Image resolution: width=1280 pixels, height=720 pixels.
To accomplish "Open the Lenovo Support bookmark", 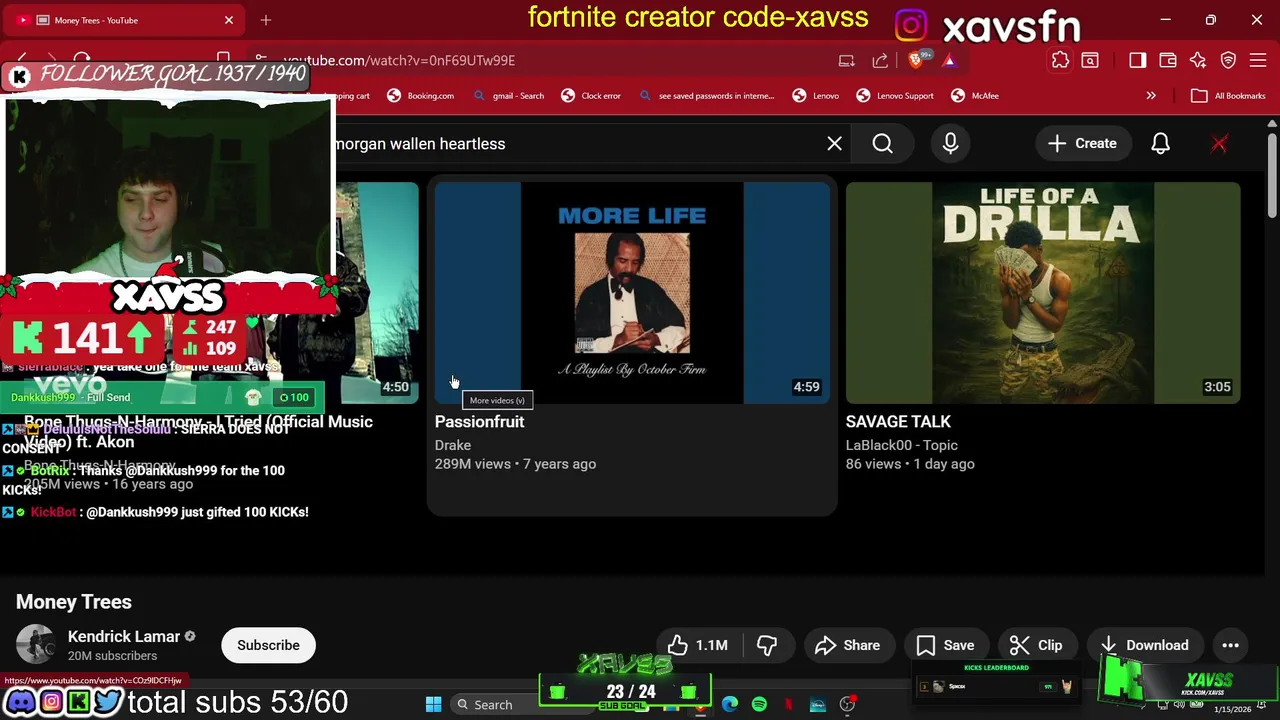I will point(895,96).
